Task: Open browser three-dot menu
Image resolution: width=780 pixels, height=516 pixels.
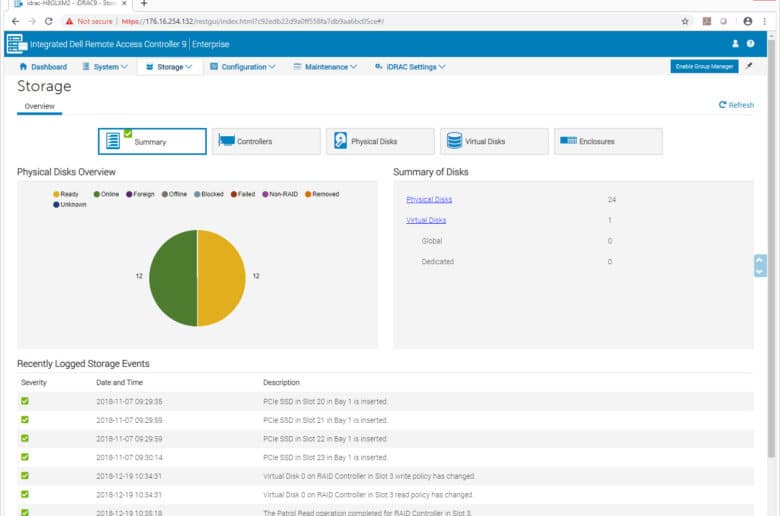Action: pyautogui.click(x=765, y=21)
